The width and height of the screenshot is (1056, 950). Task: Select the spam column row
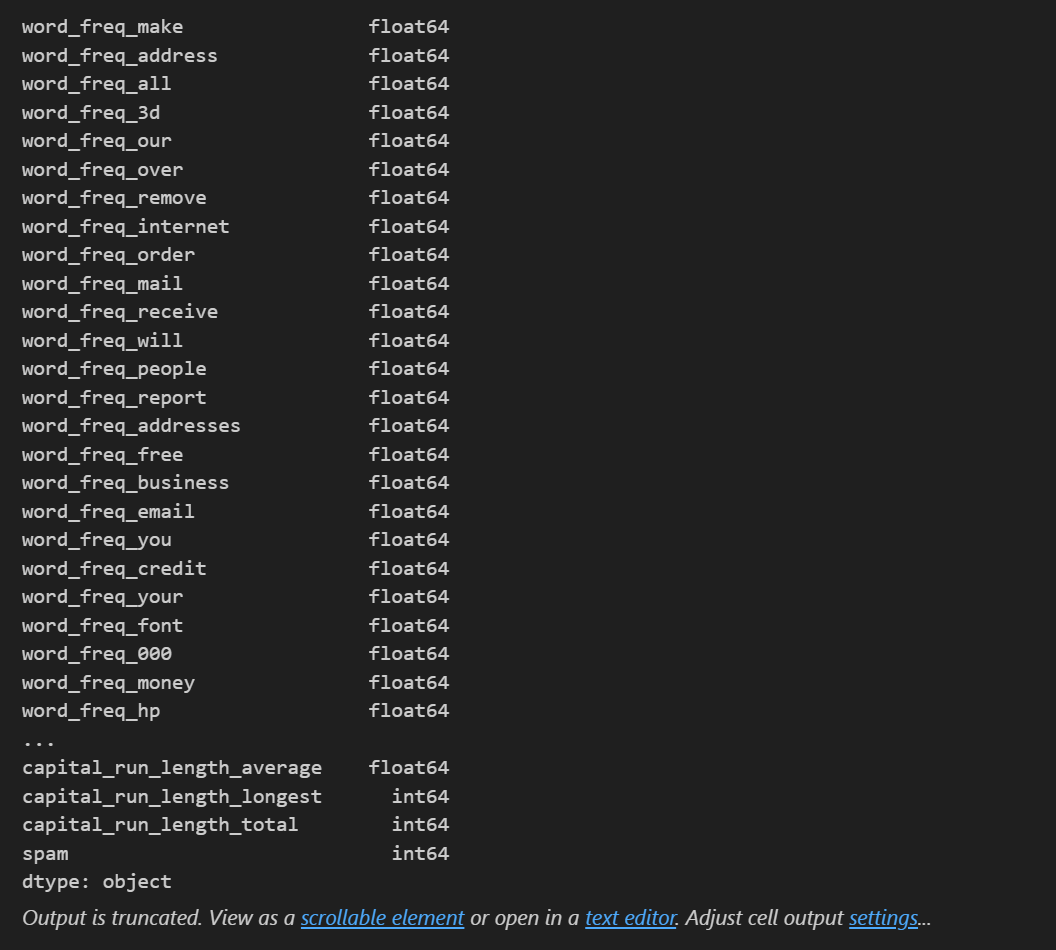click(235, 854)
